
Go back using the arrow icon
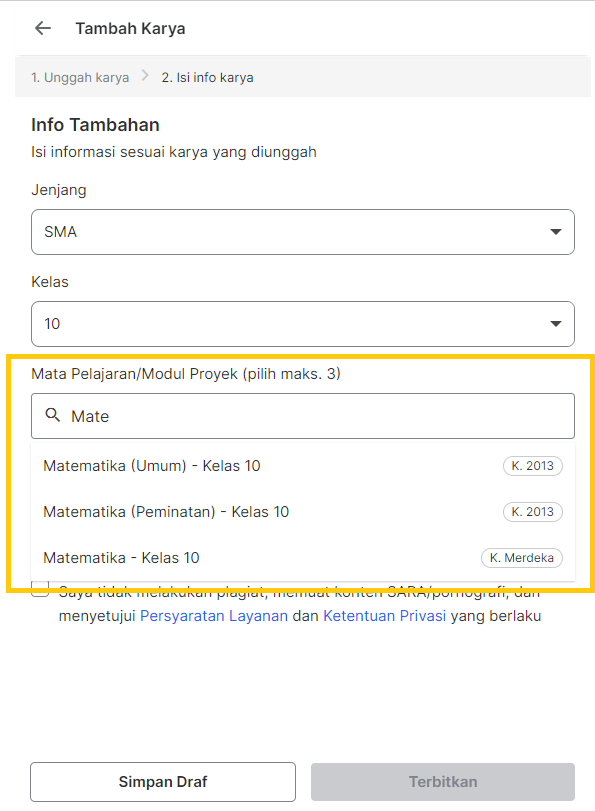point(42,28)
